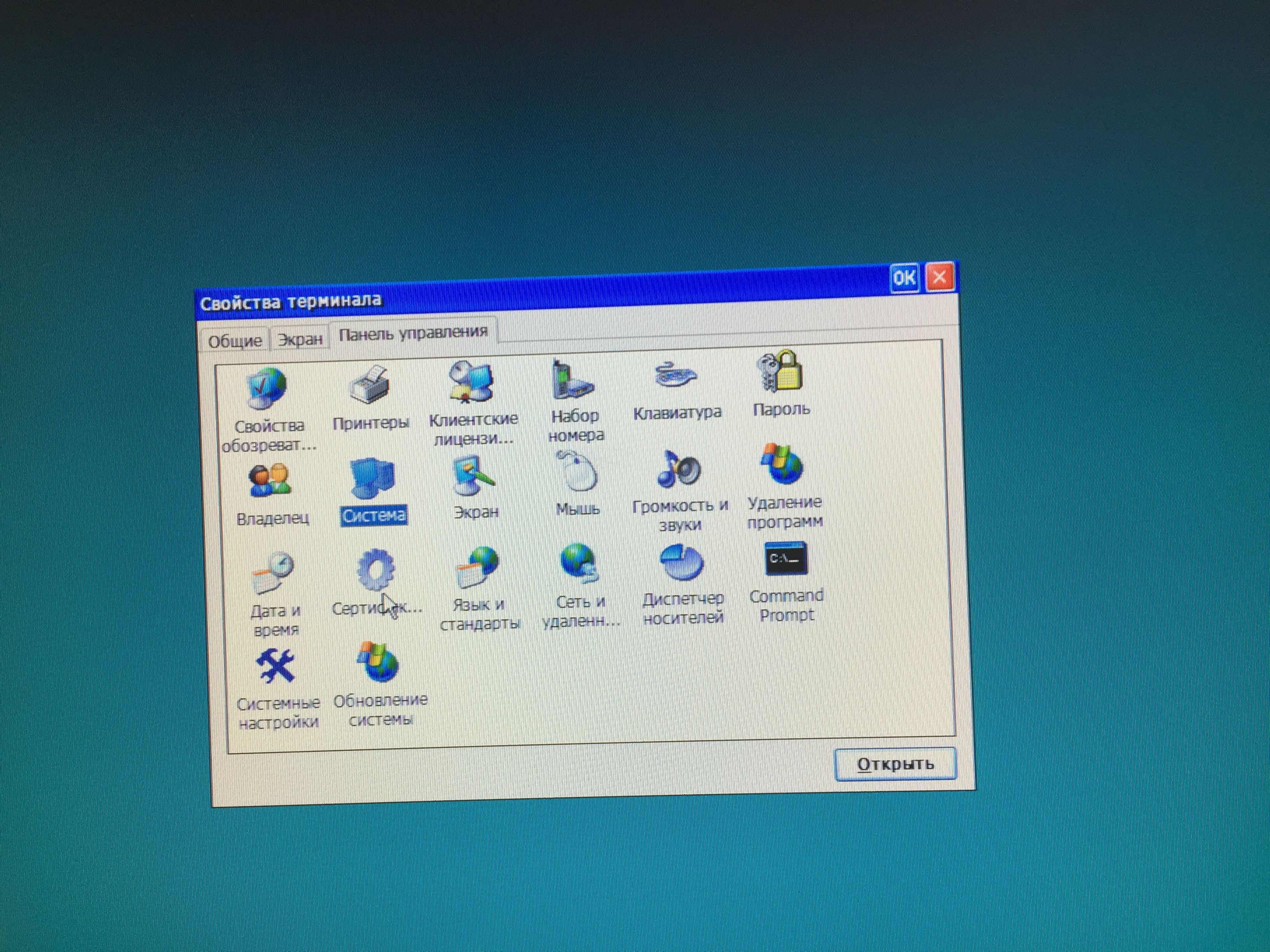Click the highlighted Система icon
The image size is (1270, 952).
point(372,479)
